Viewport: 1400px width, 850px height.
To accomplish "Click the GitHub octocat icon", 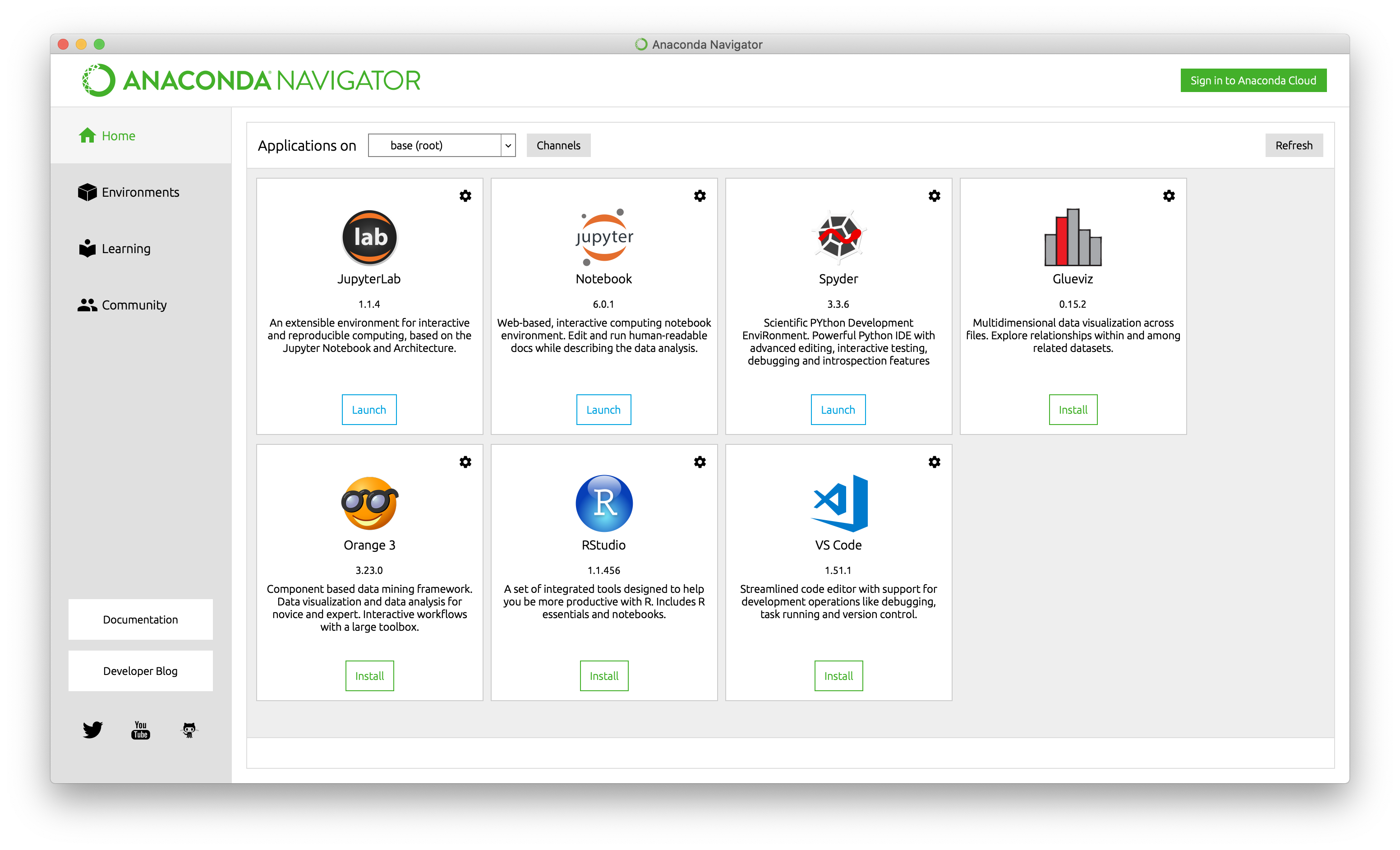I will click(189, 730).
